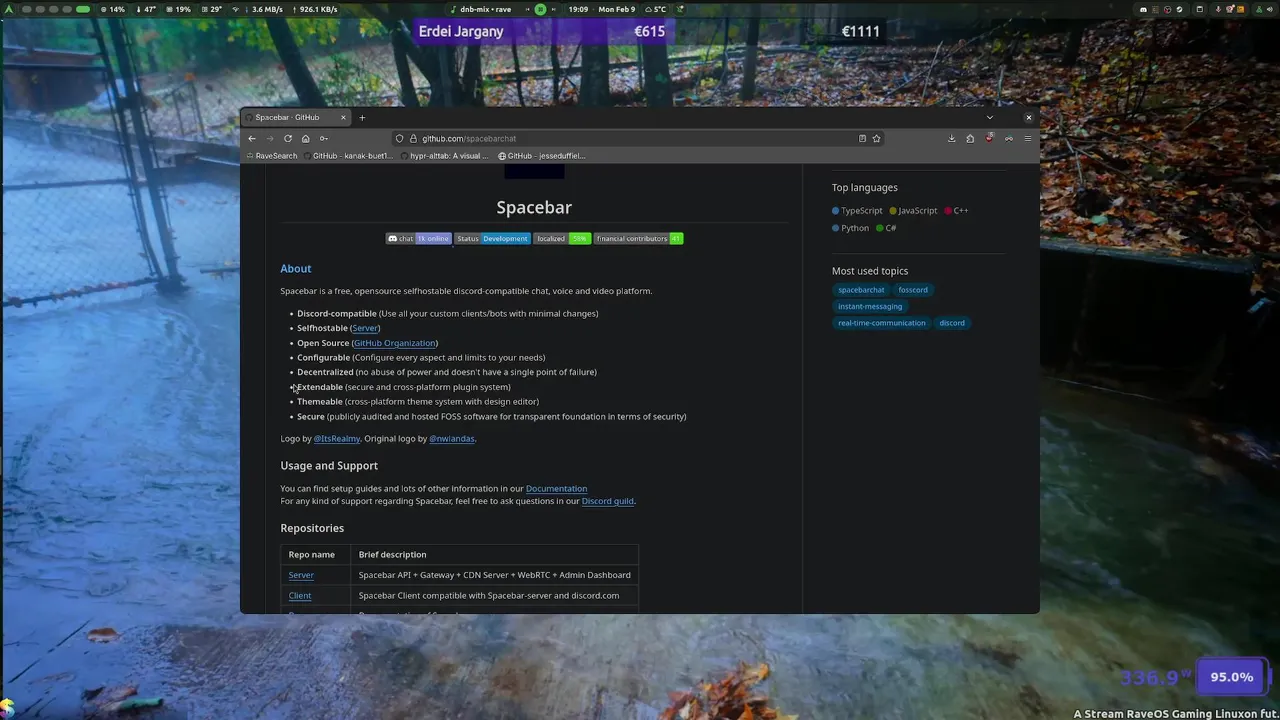The height and width of the screenshot is (720, 1280).
Task: Open the Documentation link
Action: point(556,489)
